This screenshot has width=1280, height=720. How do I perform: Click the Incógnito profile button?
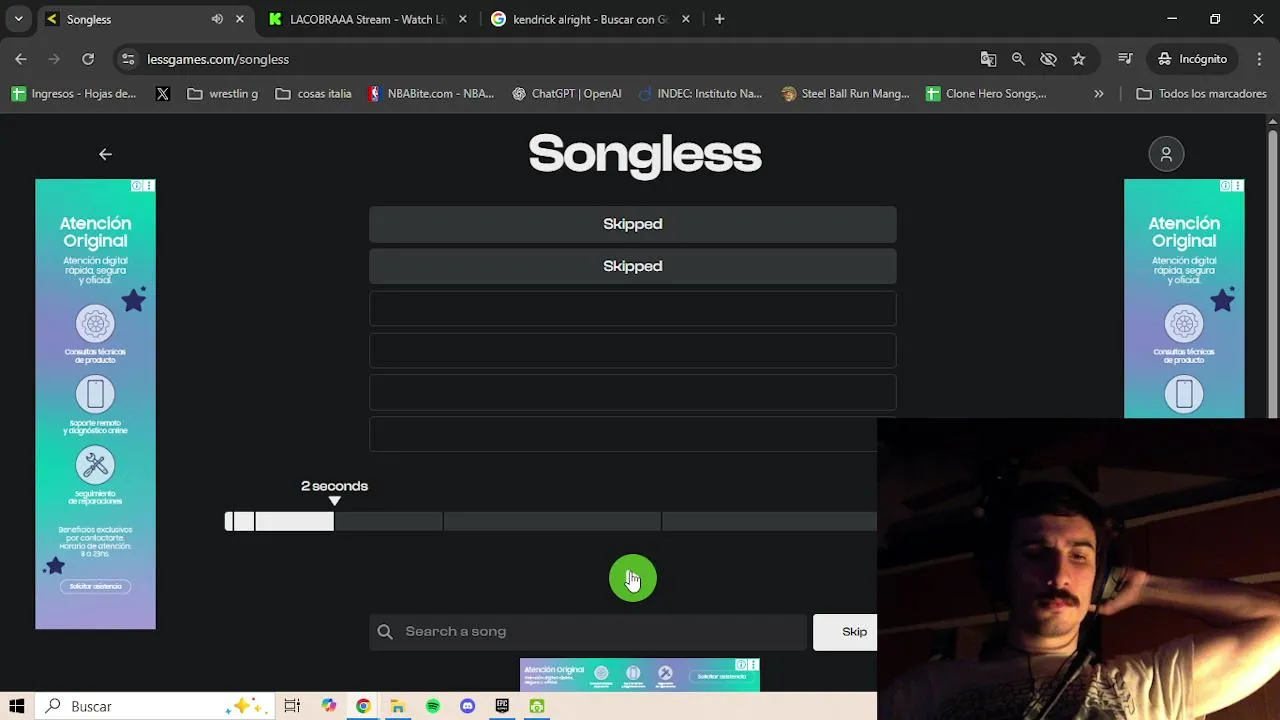point(1192,59)
